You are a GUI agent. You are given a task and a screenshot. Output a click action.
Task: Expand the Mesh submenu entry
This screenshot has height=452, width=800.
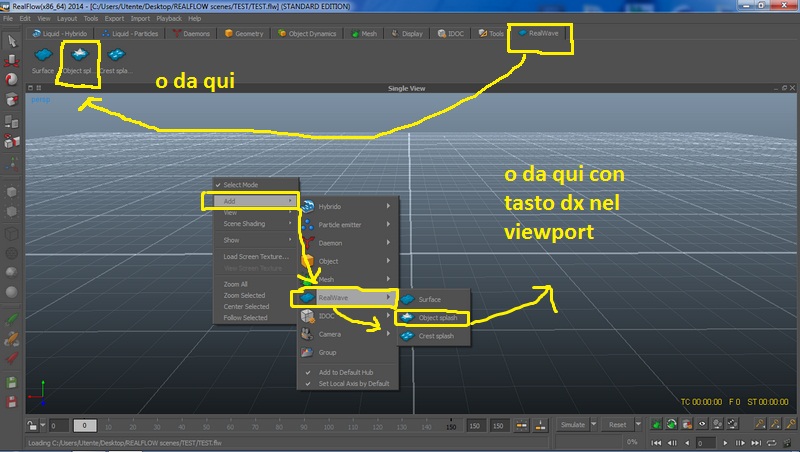click(348, 279)
